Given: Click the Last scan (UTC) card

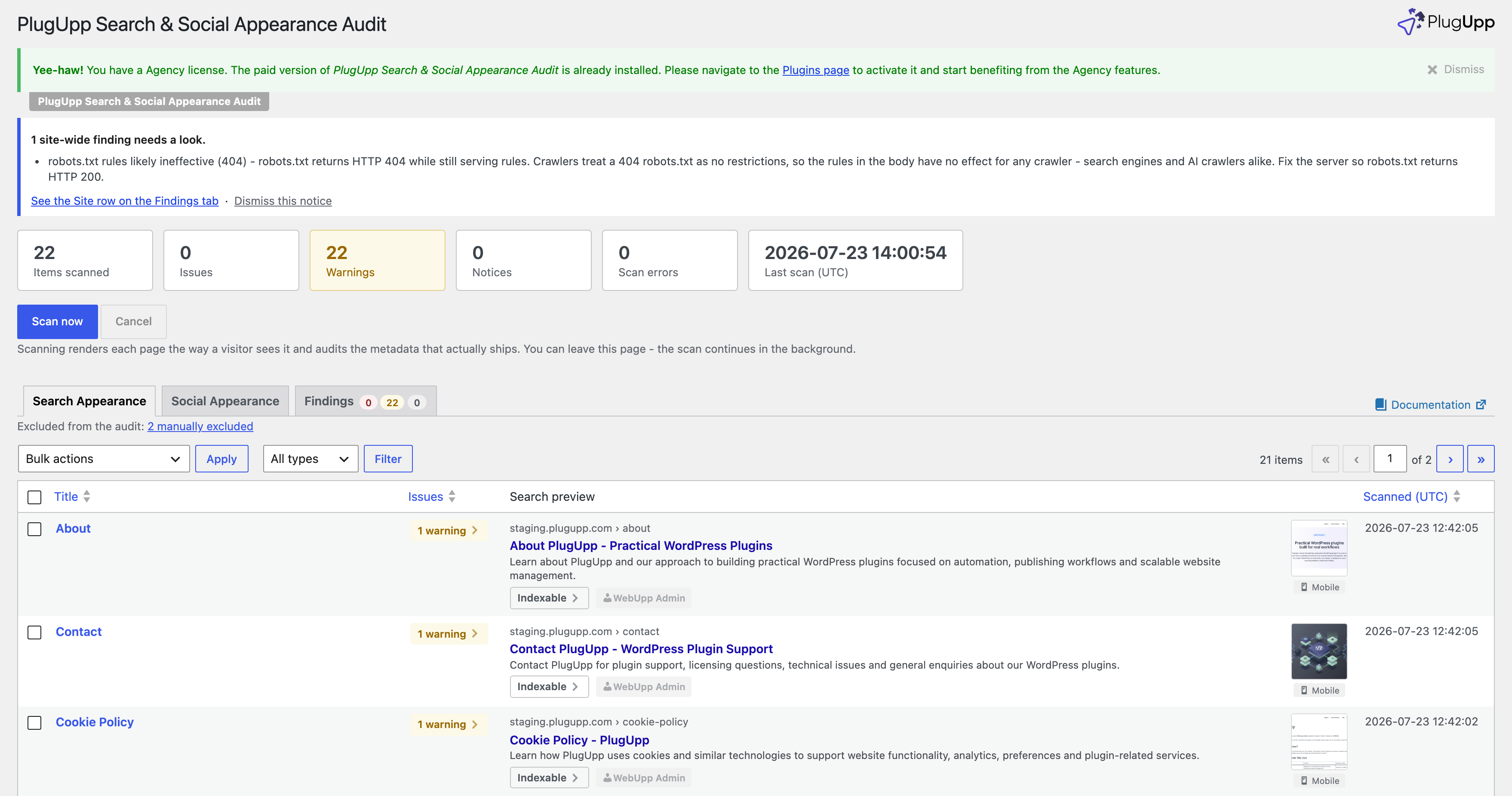Looking at the screenshot, I should pyautogui.click(x=855, y=260).
